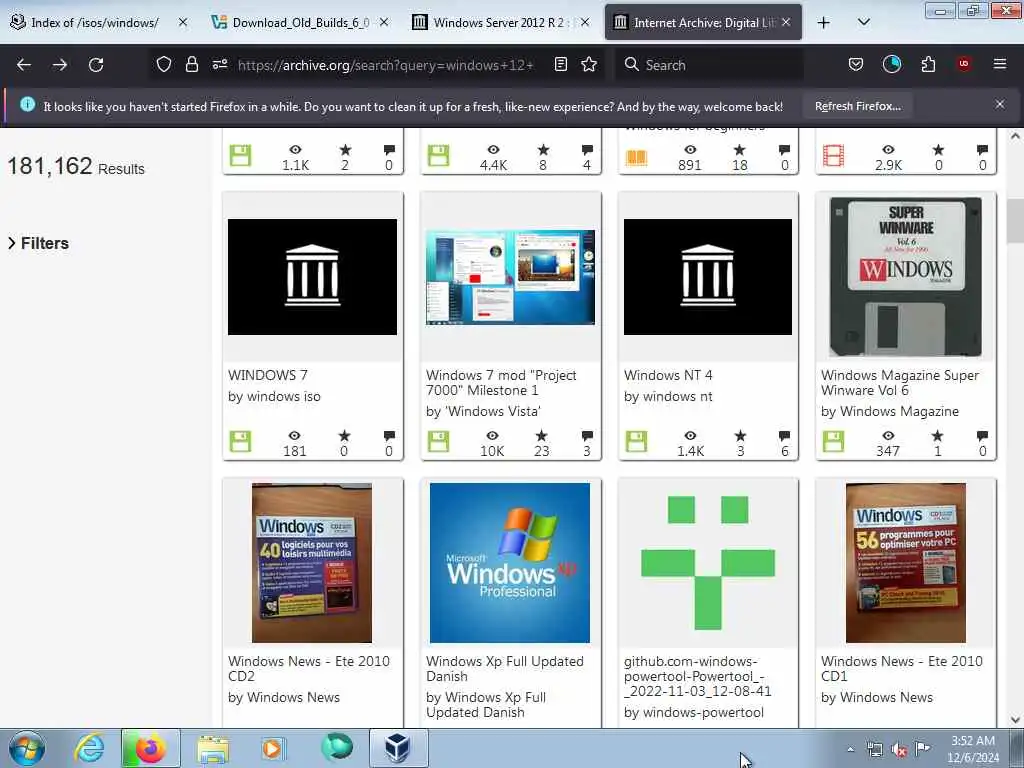The image size is (1024, 768).
Task: Switch to Index of /isos/windows/ tab
Action: coord(95,23)
